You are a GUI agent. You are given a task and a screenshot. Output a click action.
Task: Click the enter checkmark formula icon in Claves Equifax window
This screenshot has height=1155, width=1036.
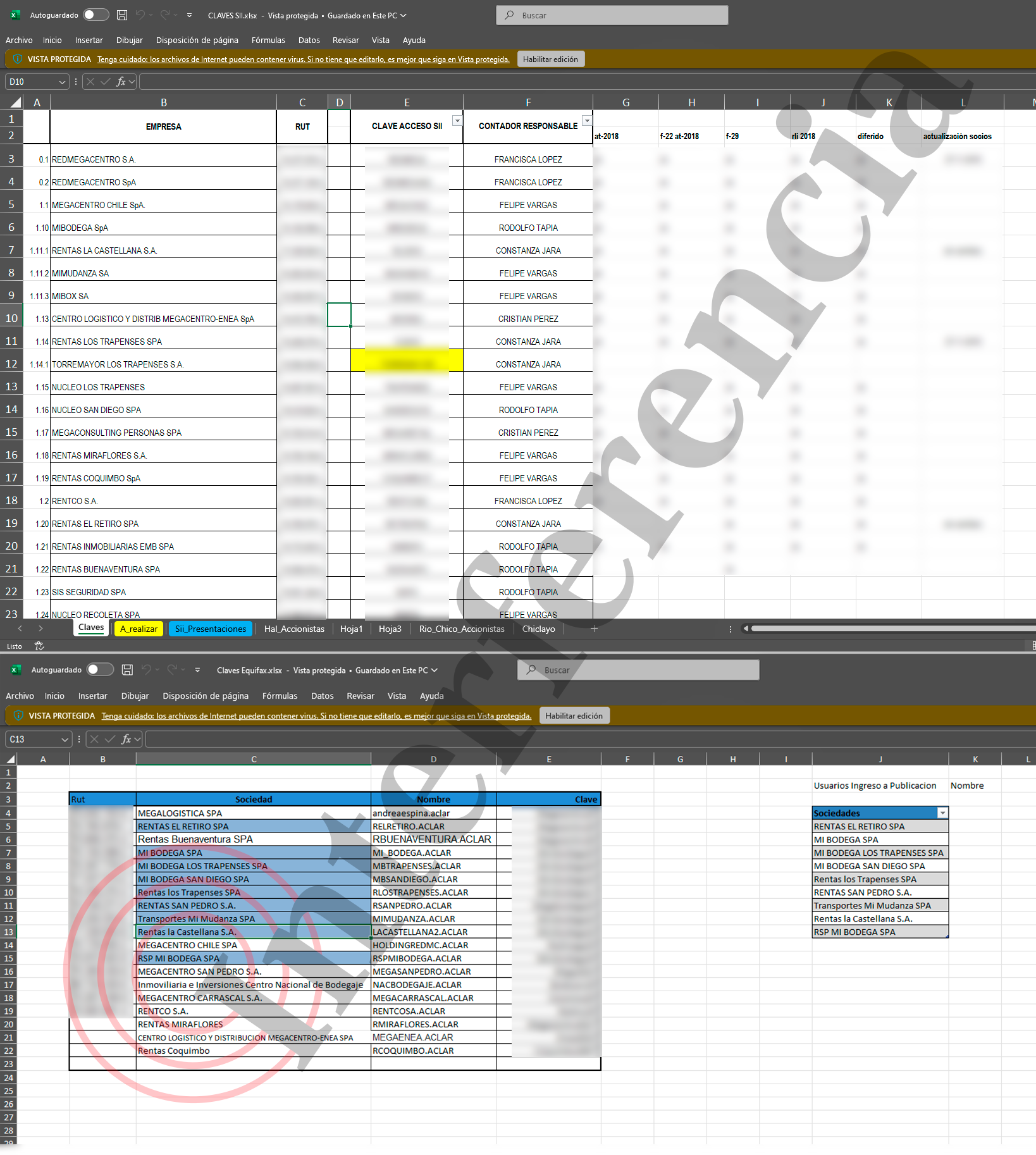[110, 739]
